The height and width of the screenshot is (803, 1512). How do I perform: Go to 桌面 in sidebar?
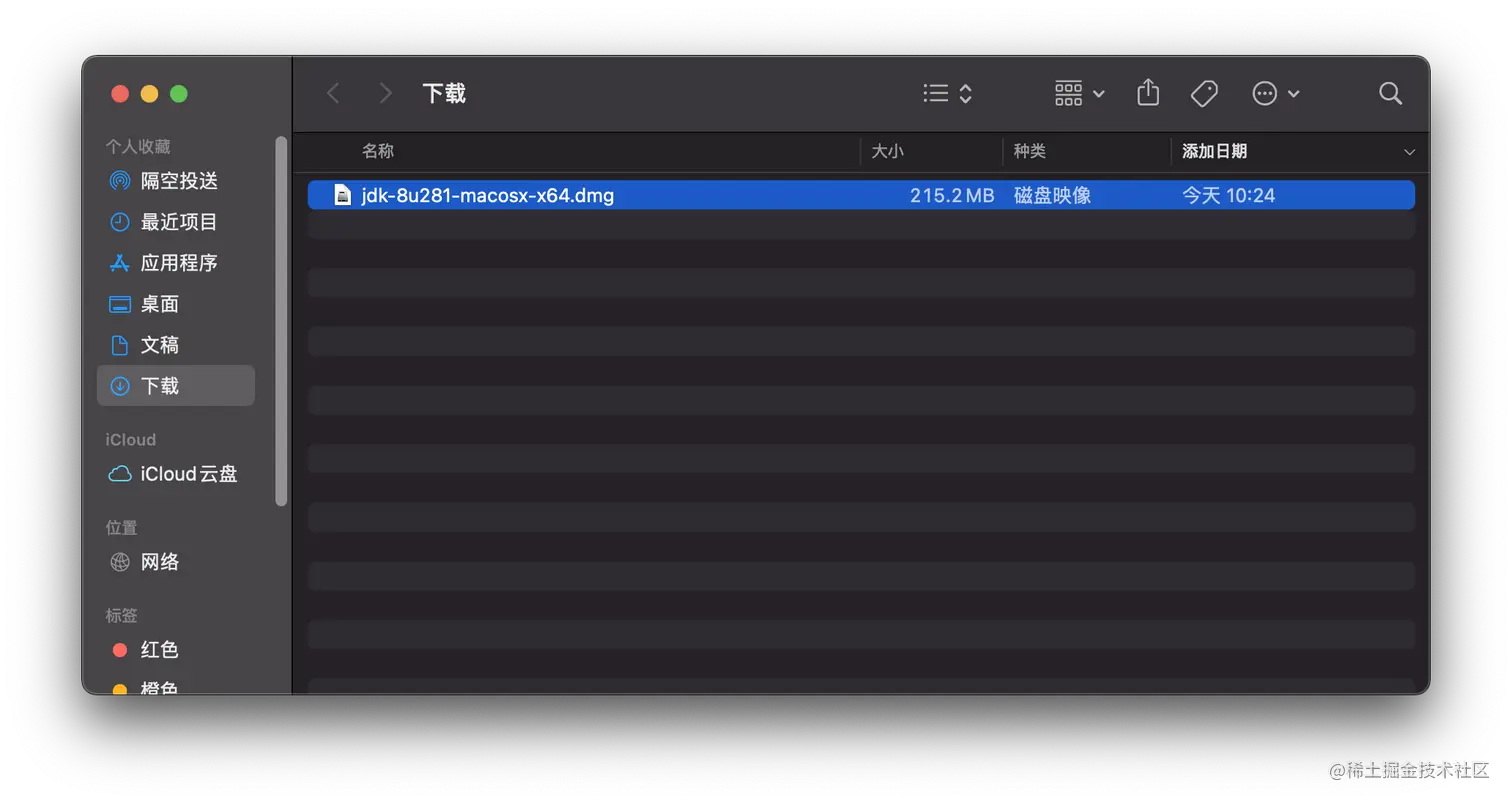click(175, 304)
